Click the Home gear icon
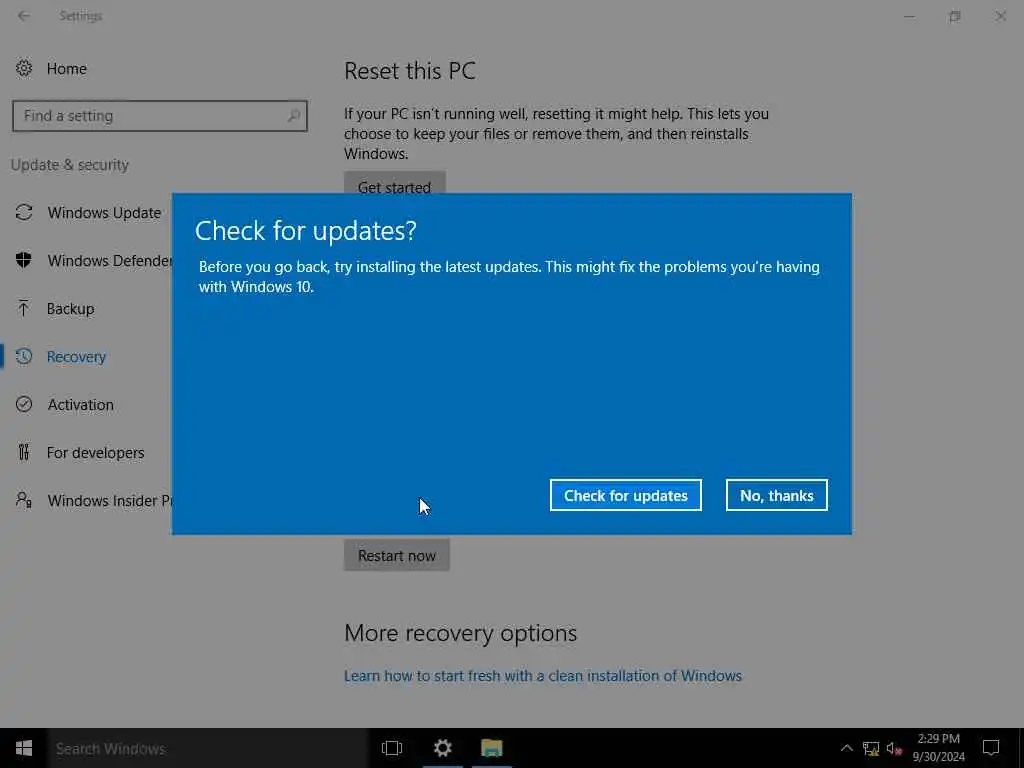The image size is (1024, 768). point(24,69)
